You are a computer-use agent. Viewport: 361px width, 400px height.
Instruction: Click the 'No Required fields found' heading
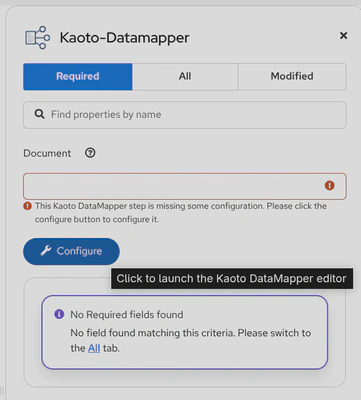pyautogui.click(x=127, y=315)
